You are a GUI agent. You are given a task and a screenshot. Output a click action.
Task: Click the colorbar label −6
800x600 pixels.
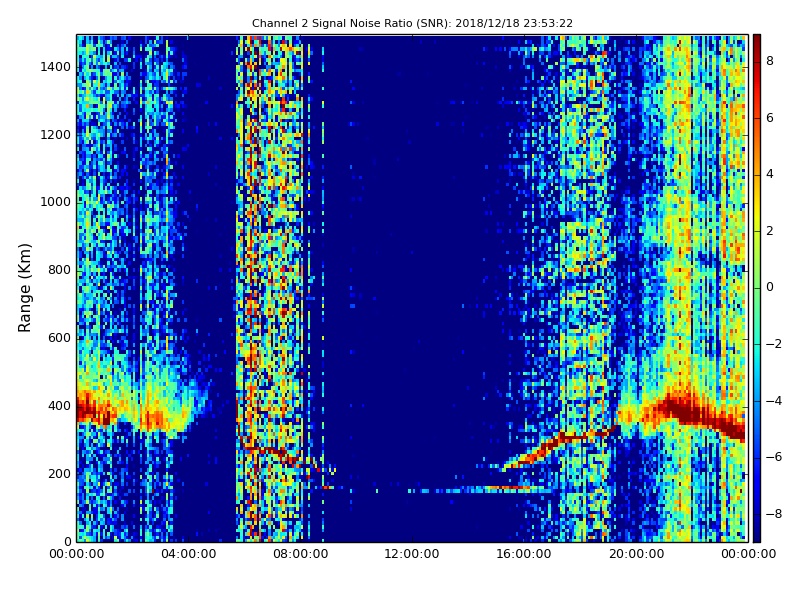pyautogui.click(x=773, y=457)
